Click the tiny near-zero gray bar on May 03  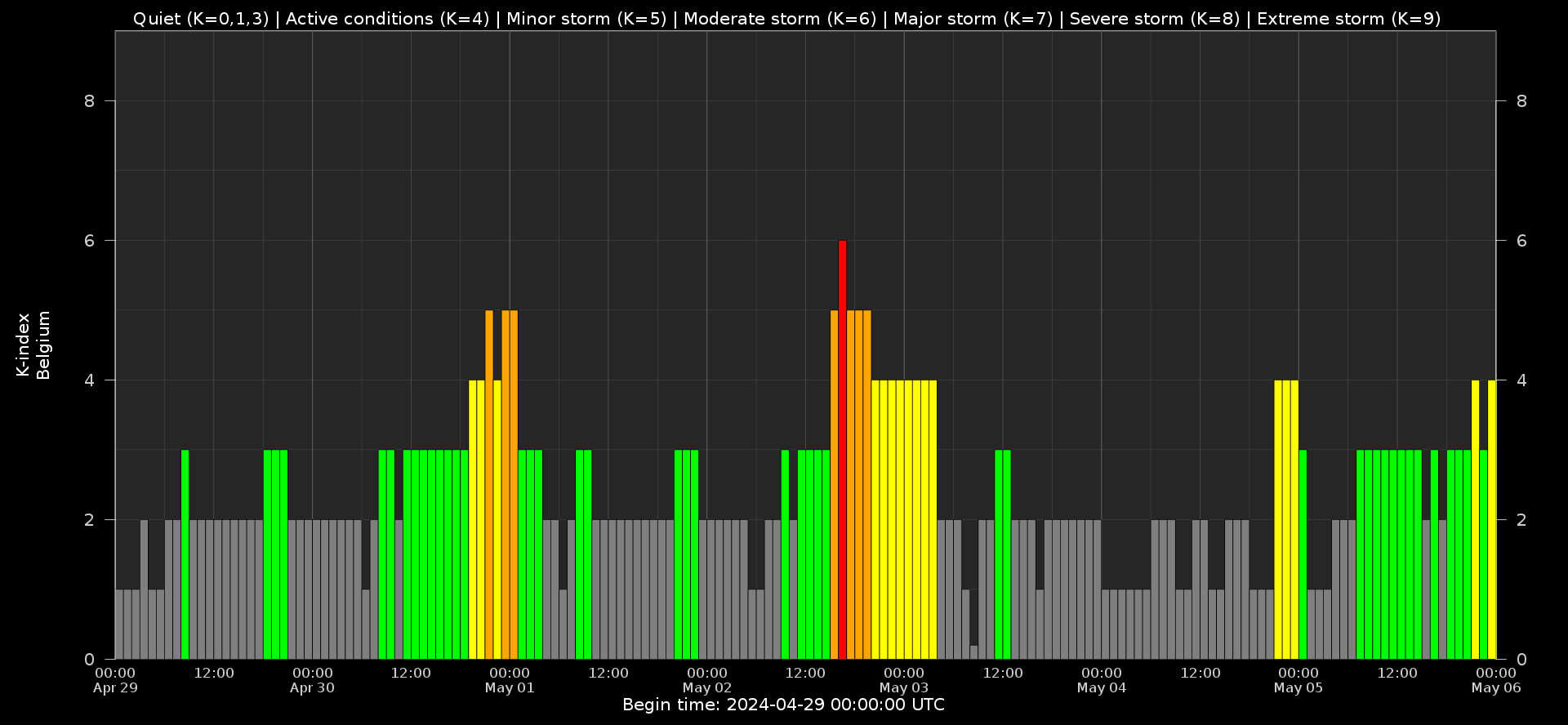click(973, 652)
